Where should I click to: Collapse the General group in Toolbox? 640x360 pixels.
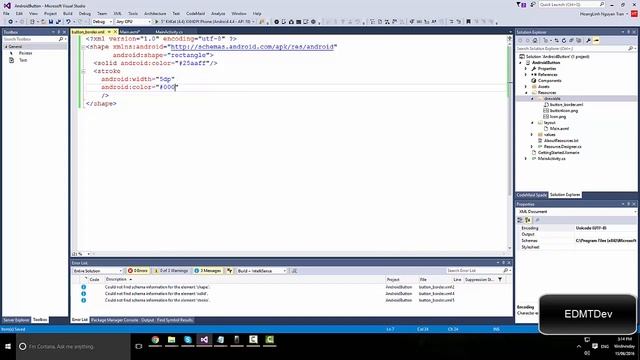(6, 47)
